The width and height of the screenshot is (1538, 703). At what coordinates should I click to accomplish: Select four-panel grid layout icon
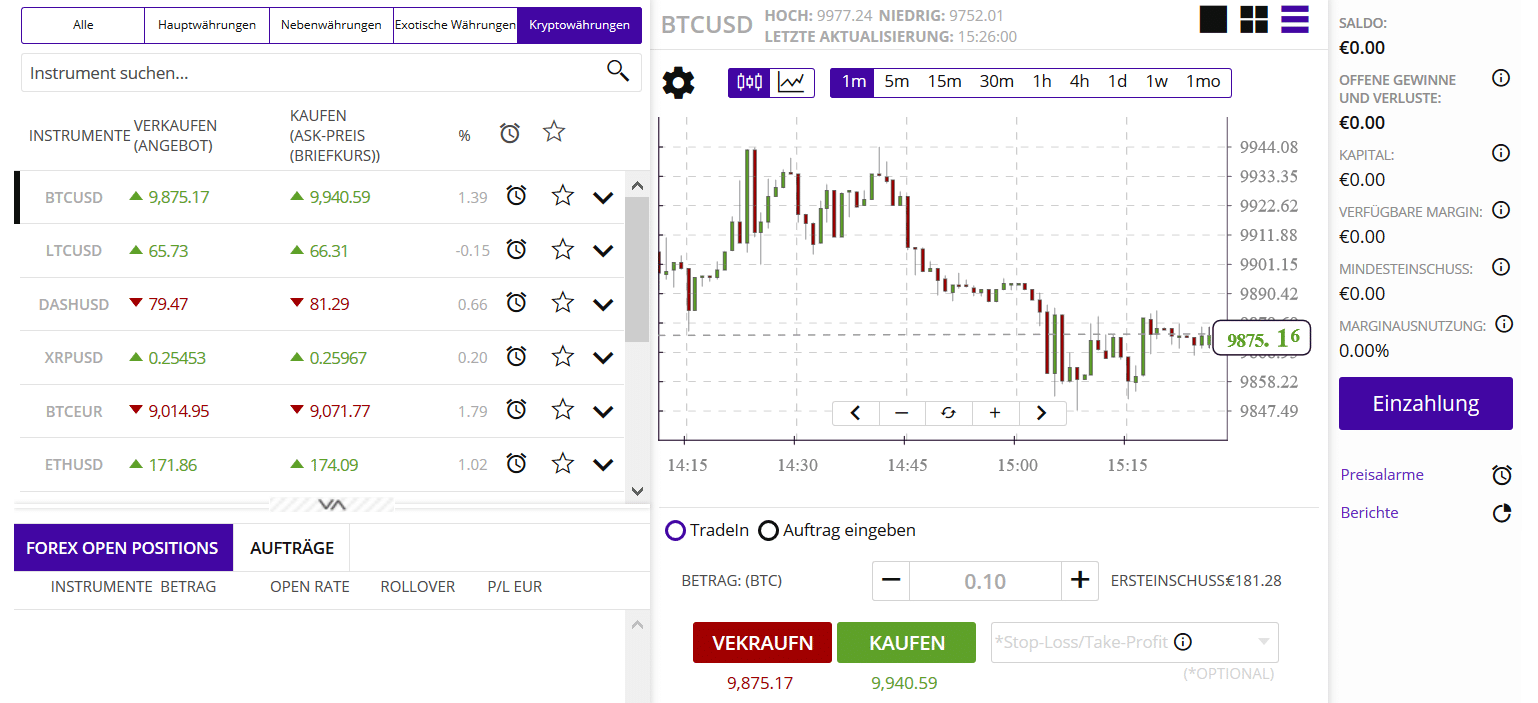(x=1254, y=19)
